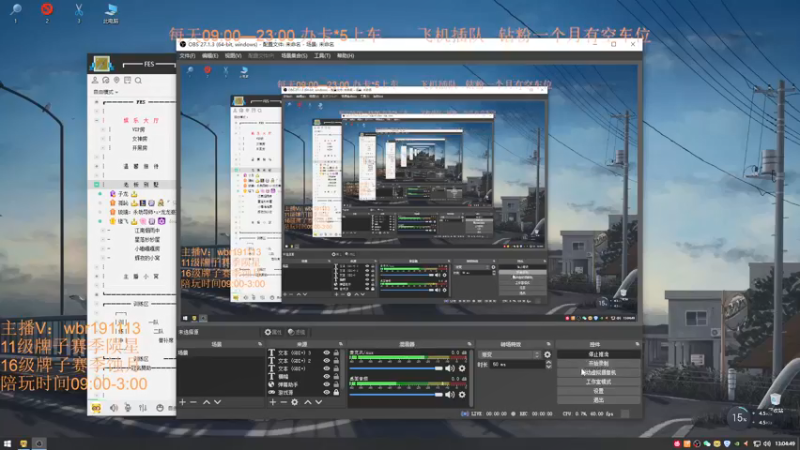
Task: Open the 桌面音频 audio settings gear
Action: [x=462, y=394]
